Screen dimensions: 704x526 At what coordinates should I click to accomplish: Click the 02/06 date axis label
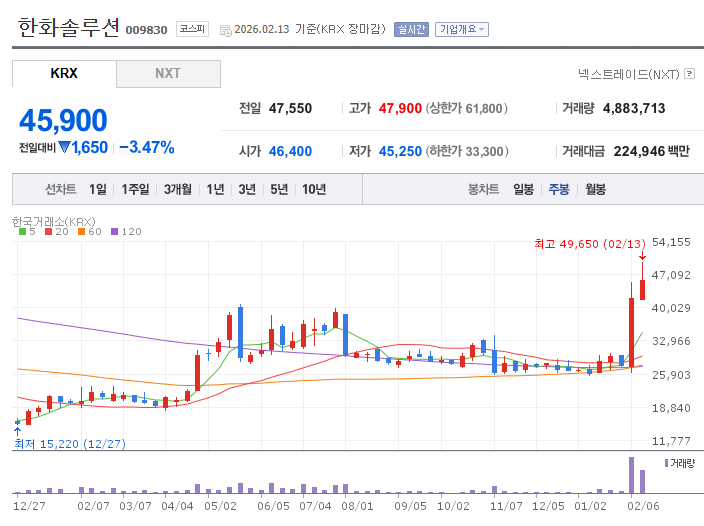(643, 506)
